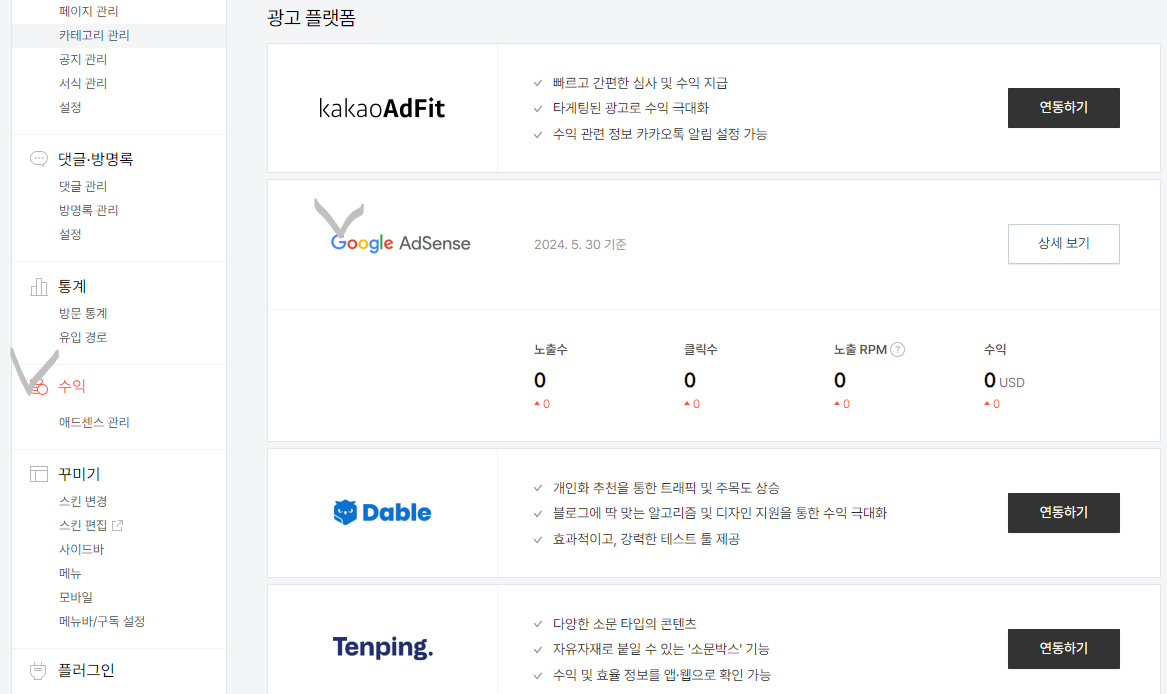Click 빠르고 간편한 심사 및 수익 지급 text

(640, 83)
